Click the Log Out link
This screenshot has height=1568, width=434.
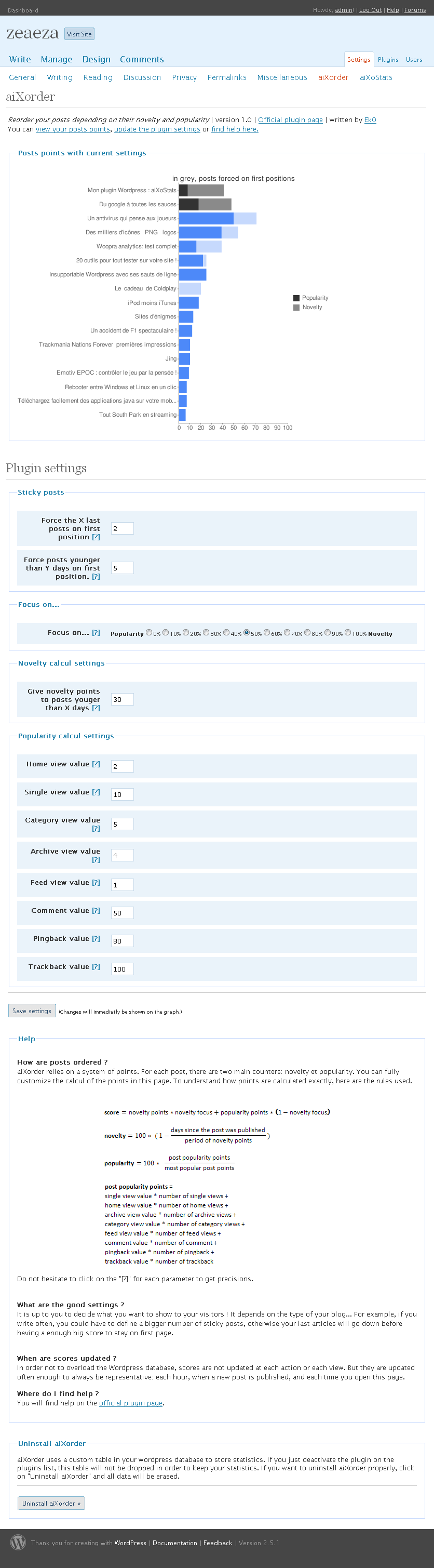coord(370,10)
